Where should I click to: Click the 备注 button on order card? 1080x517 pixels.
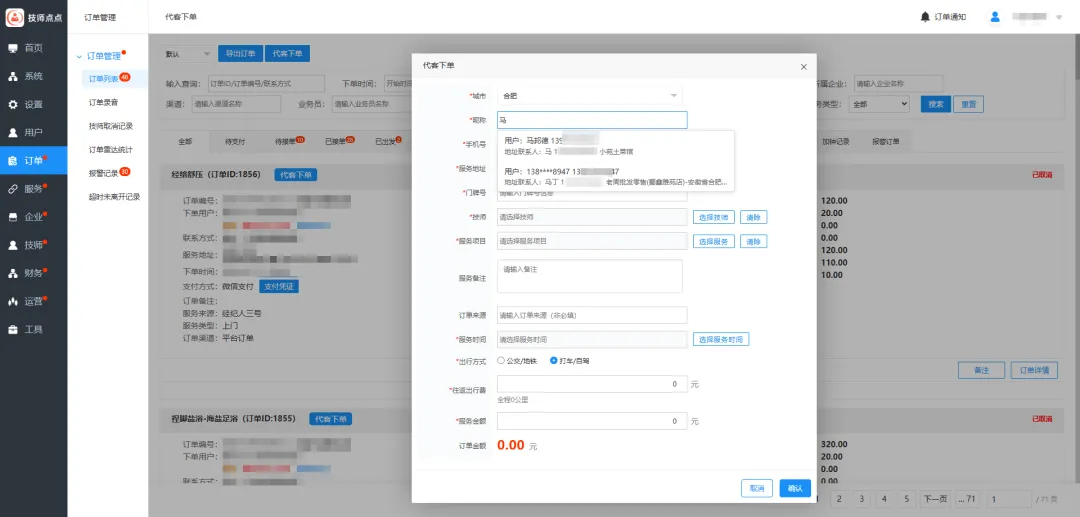tap(982, 370)
